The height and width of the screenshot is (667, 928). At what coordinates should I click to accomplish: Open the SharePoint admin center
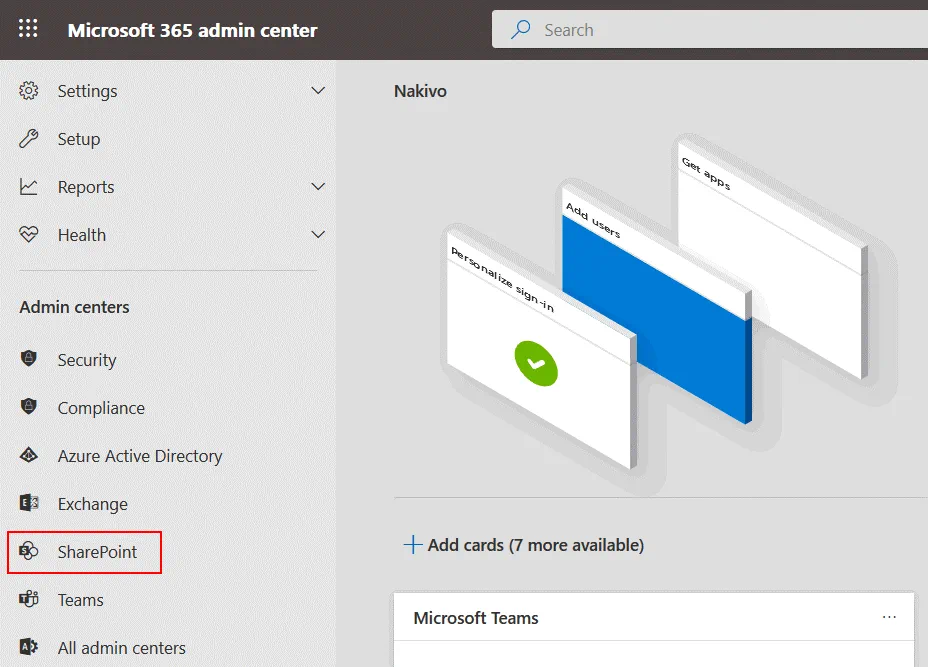[97, 552]
